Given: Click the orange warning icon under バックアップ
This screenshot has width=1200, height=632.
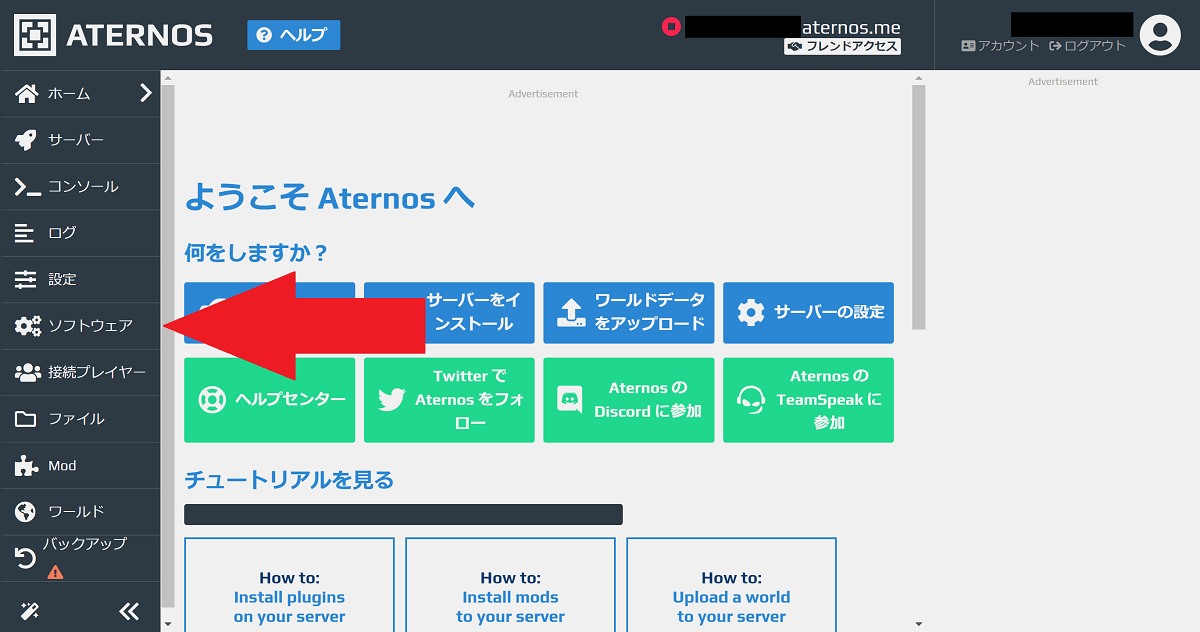Looking at the screenshot, I should coord(55,572).
